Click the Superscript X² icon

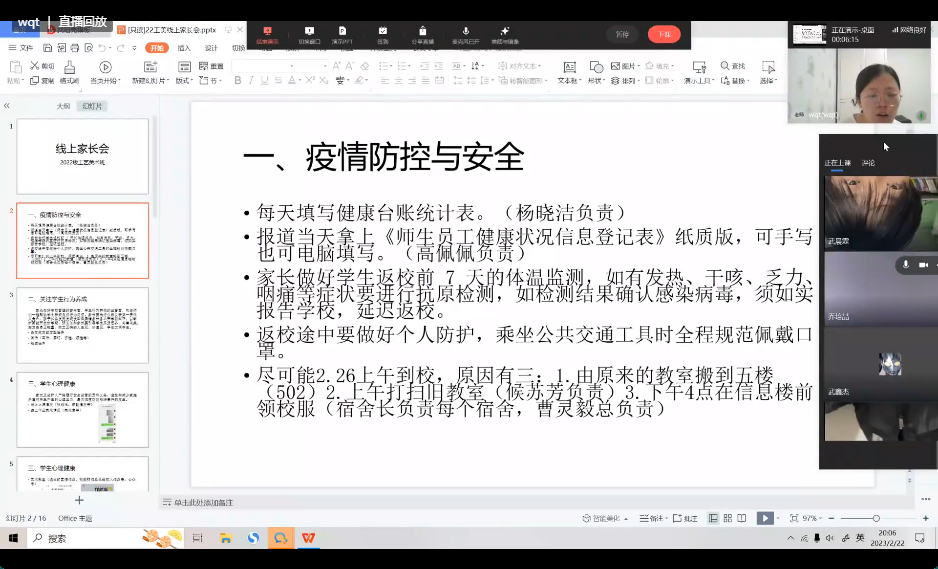[x=310, y=80]
